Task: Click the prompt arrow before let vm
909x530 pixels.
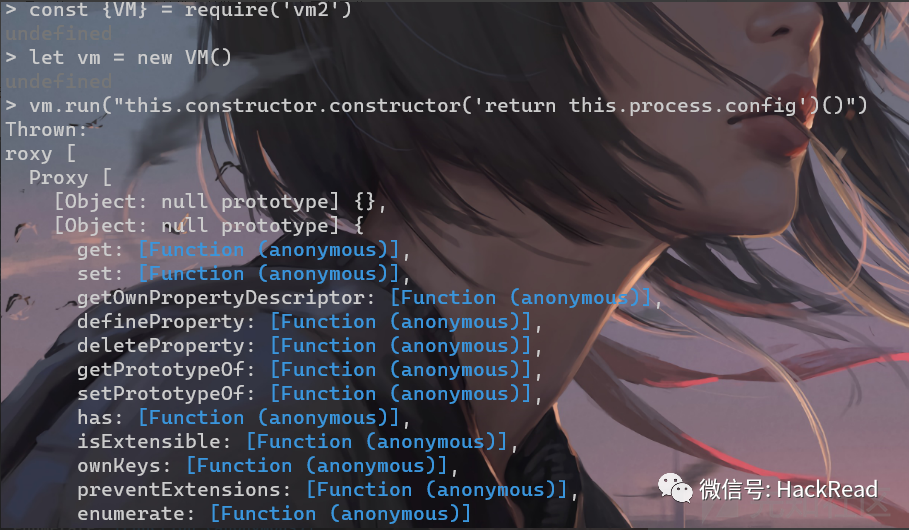Action: (10, 57)
